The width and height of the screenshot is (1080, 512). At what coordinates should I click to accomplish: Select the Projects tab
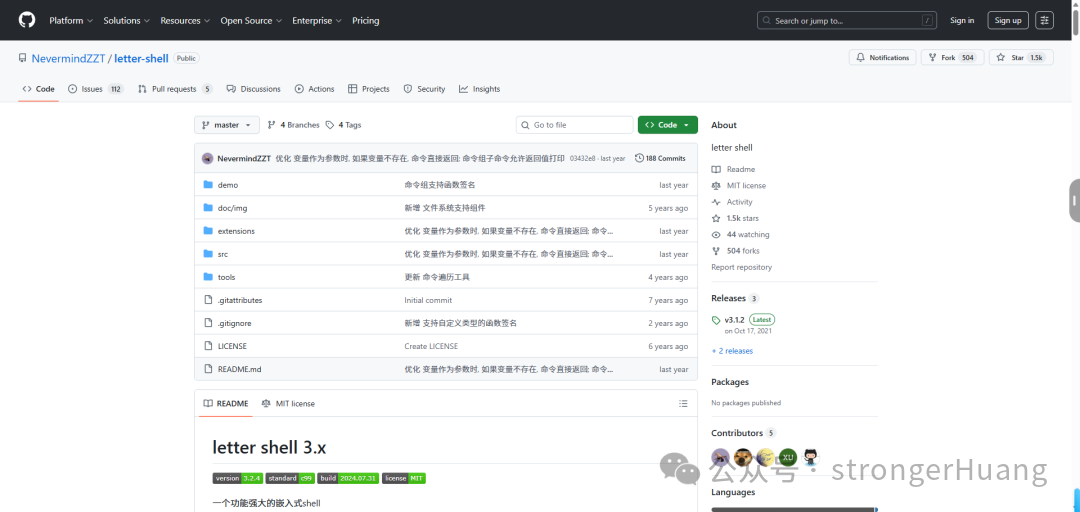pos(368,89)
